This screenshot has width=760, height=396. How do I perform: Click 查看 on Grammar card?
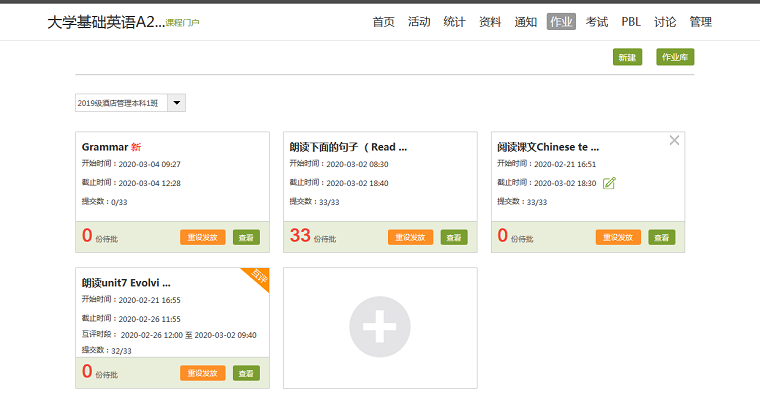246,238
